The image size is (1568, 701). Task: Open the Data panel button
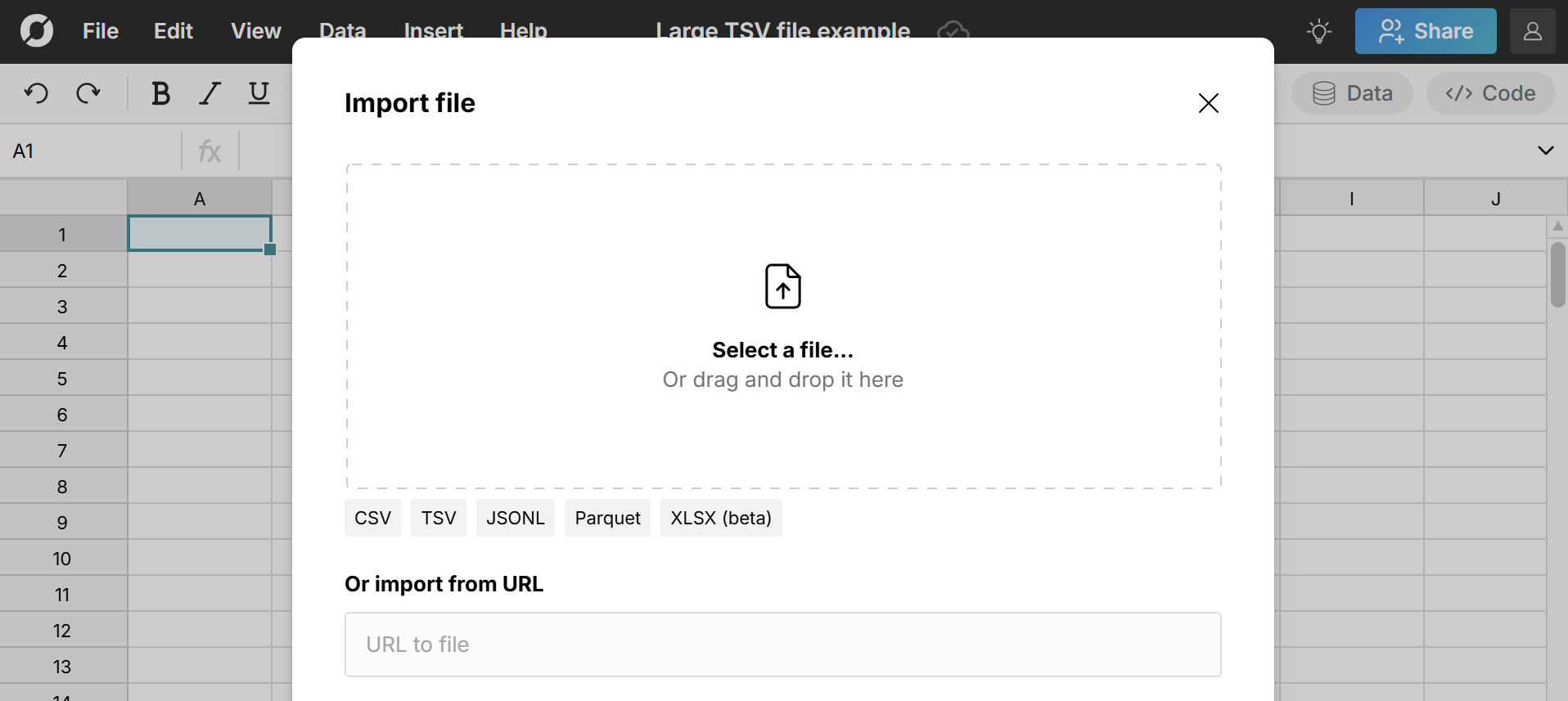[x=1352, y=93]
